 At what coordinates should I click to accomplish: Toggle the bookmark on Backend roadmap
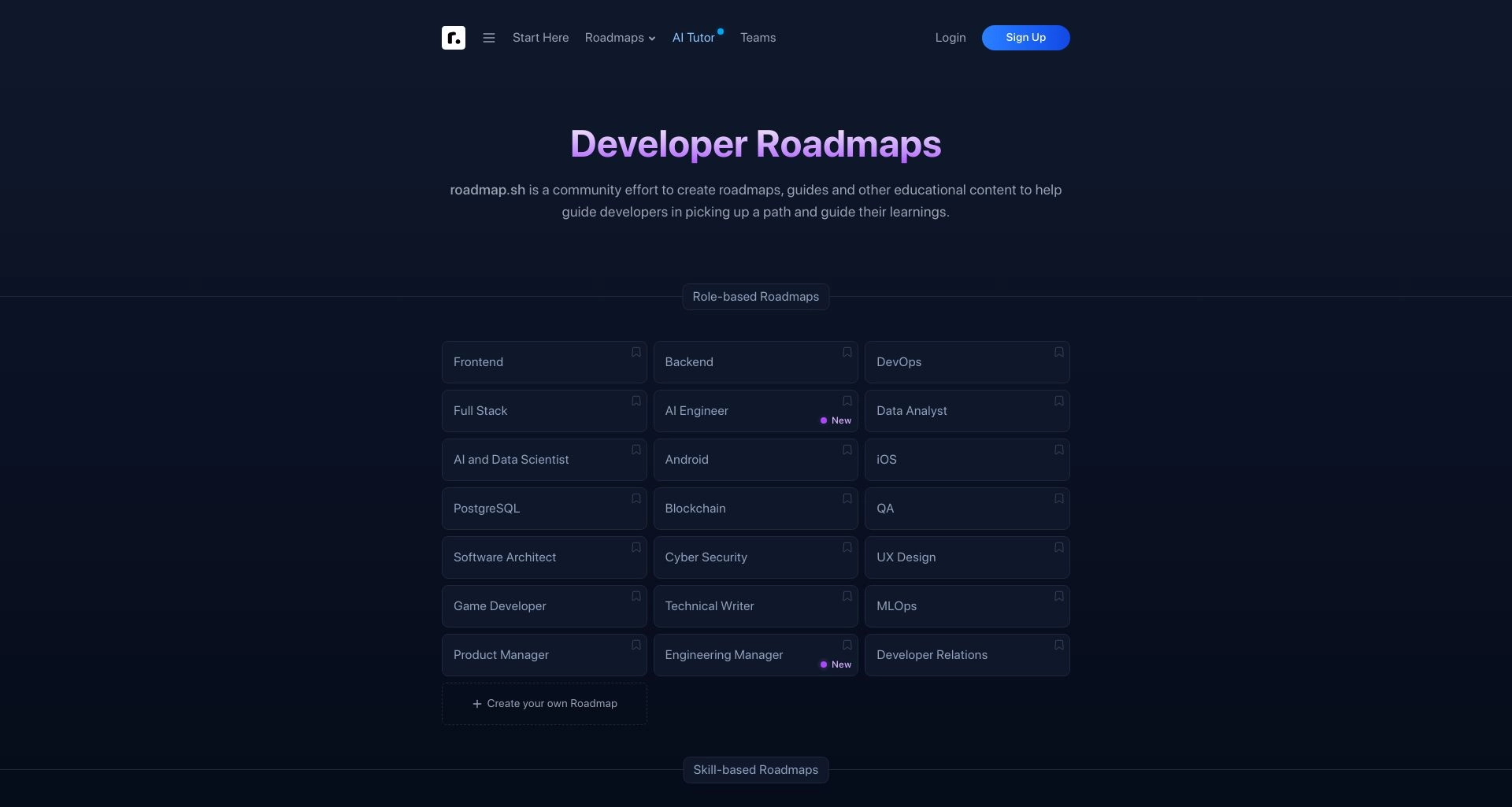pos(847,352)
